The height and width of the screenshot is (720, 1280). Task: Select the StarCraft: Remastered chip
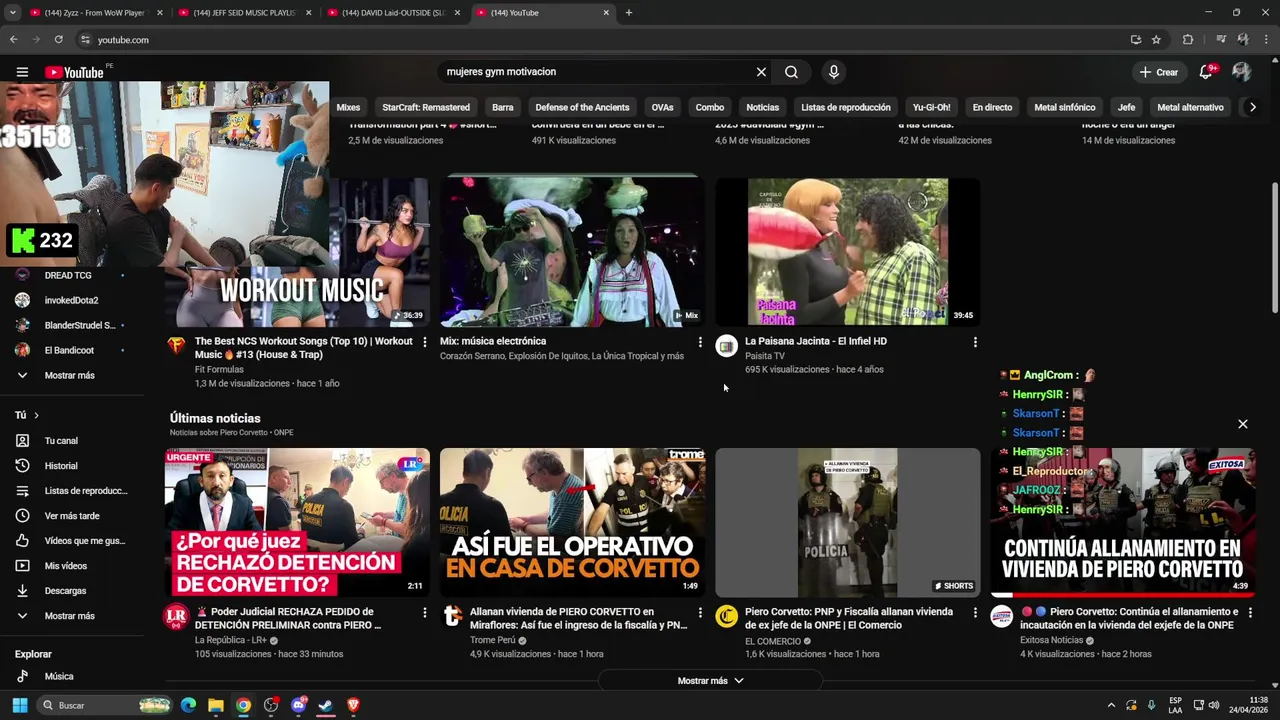tap(426, 107)
